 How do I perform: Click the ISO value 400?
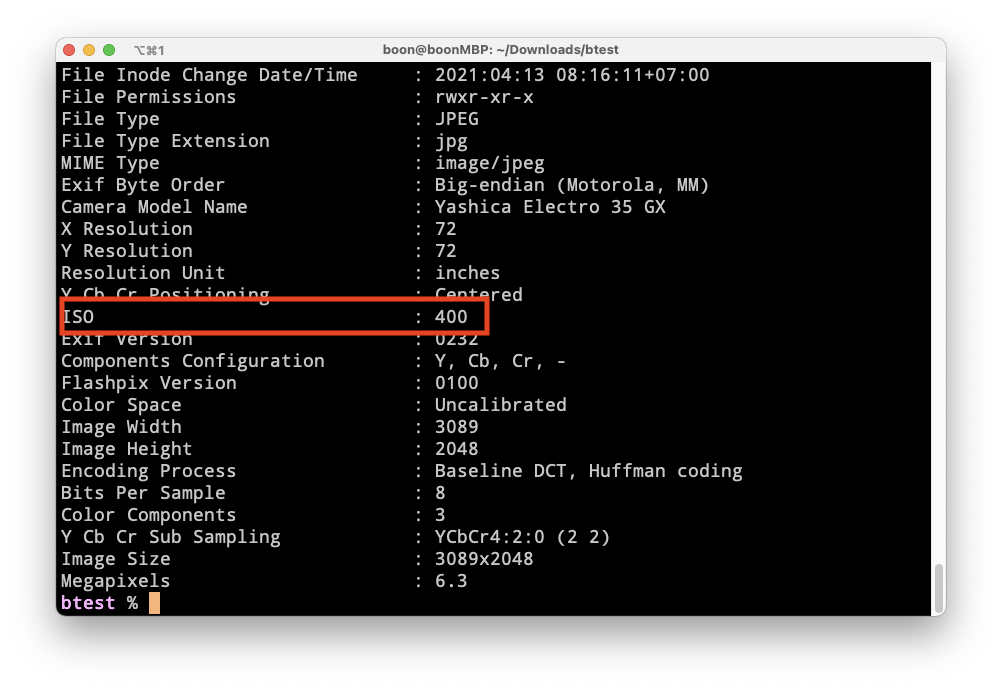[451, 317]
